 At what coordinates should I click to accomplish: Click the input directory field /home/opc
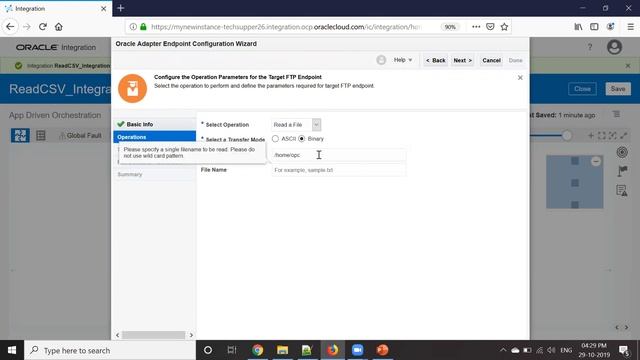click(339, 155)
